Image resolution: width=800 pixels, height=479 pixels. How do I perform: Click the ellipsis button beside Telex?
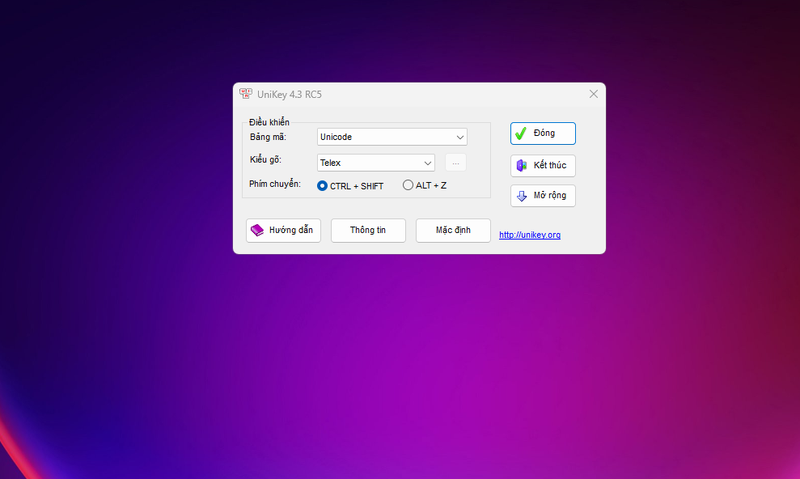456,163
